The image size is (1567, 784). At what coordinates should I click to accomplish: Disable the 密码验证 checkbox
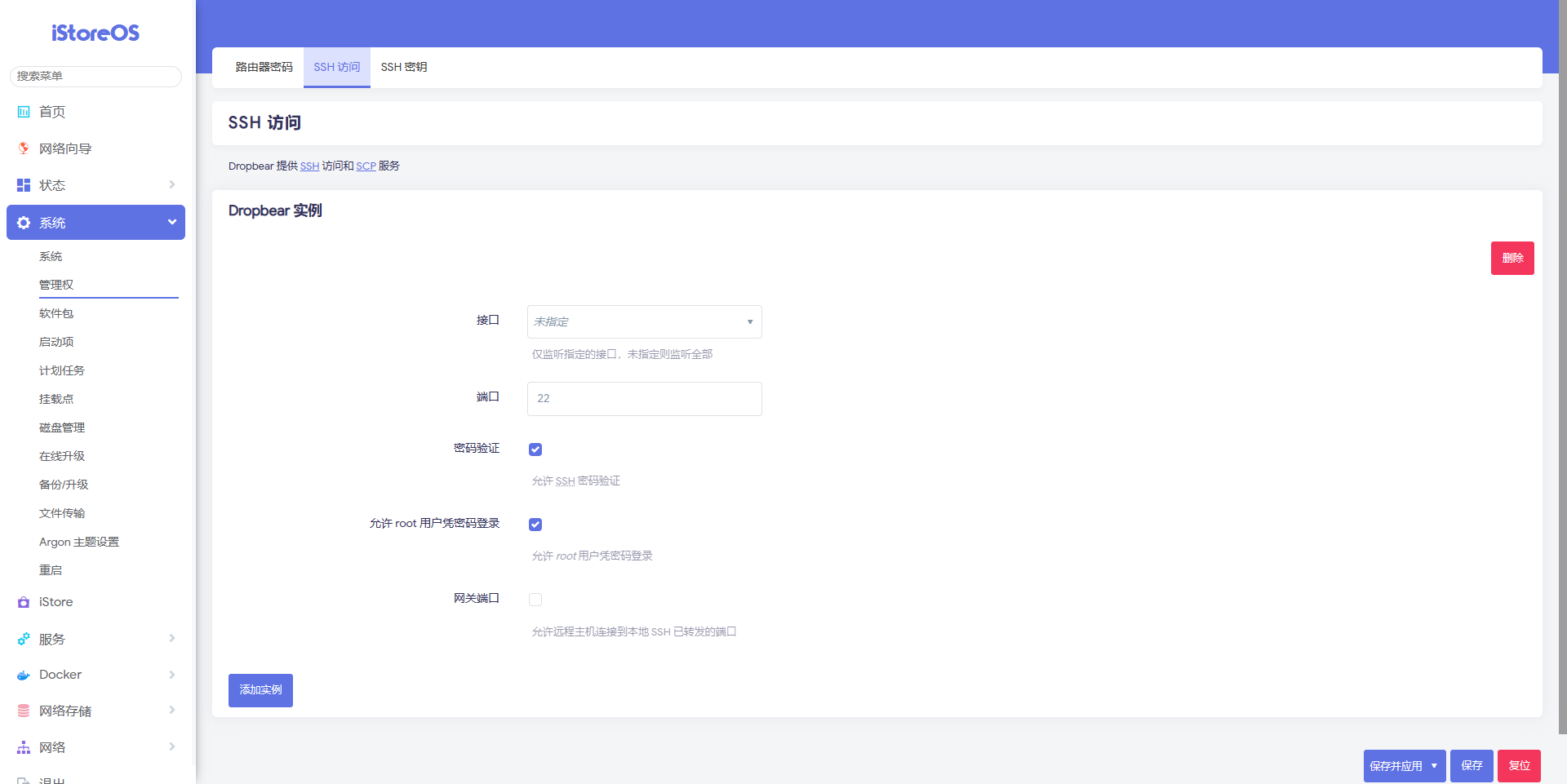point(535,450)
